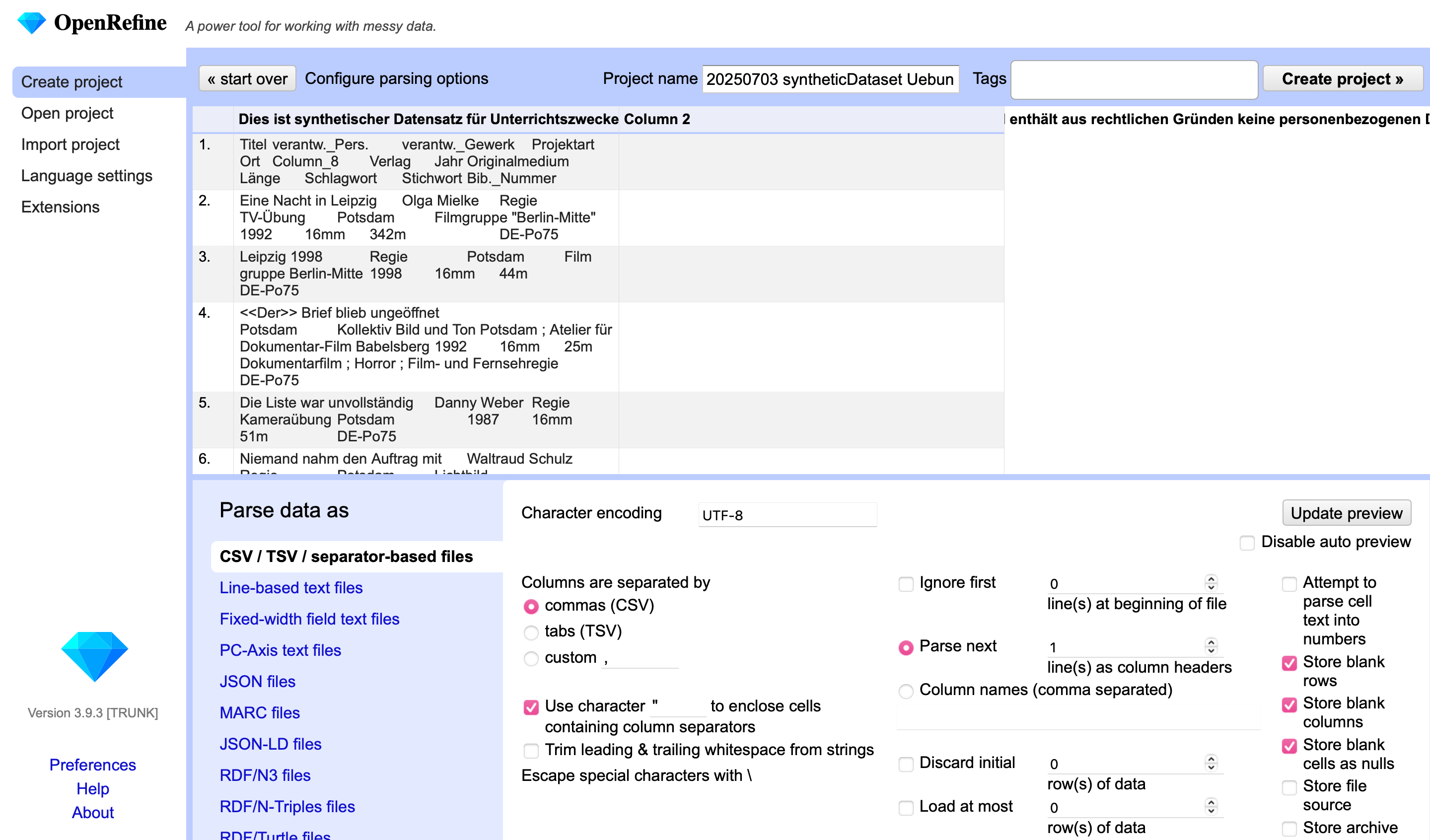The width and height of the screenshot is (1430, 840).
Task: Enable Discard initial rows checkbox
Action: pos(906,764)
